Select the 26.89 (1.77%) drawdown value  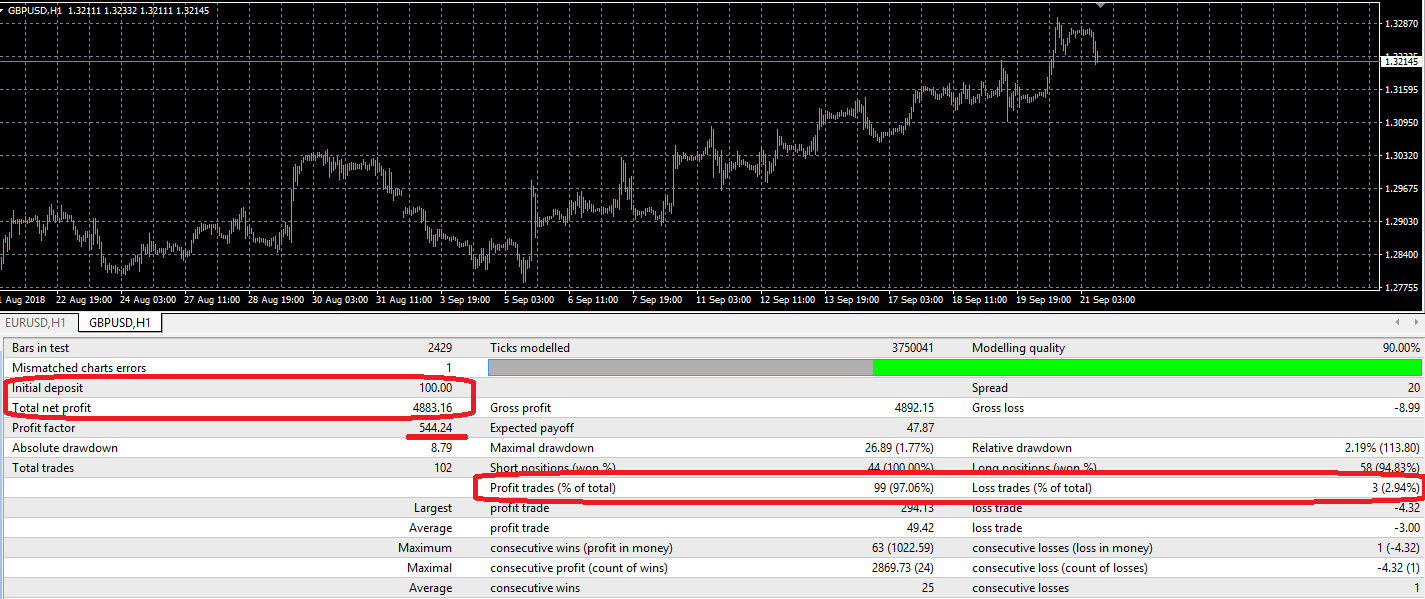coord(899,448)
